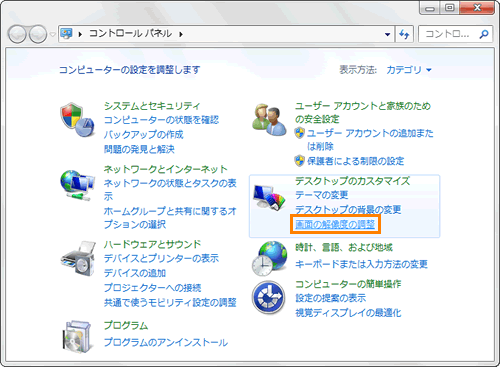The image size is (500, 367).
Task: Click 問題の発見と解決 link
Action: [139, 149]
